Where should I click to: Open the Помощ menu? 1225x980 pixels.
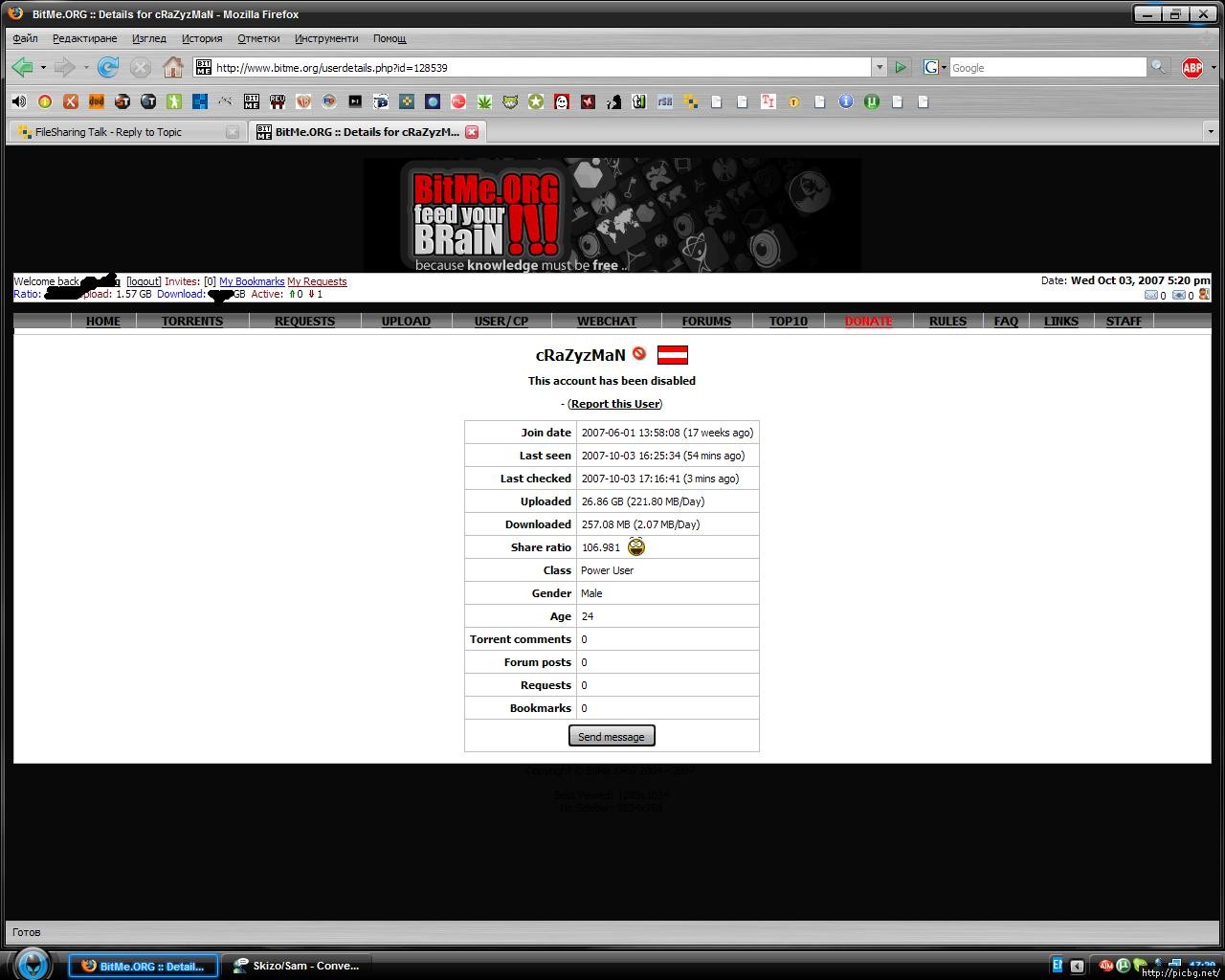pos(390,38)
